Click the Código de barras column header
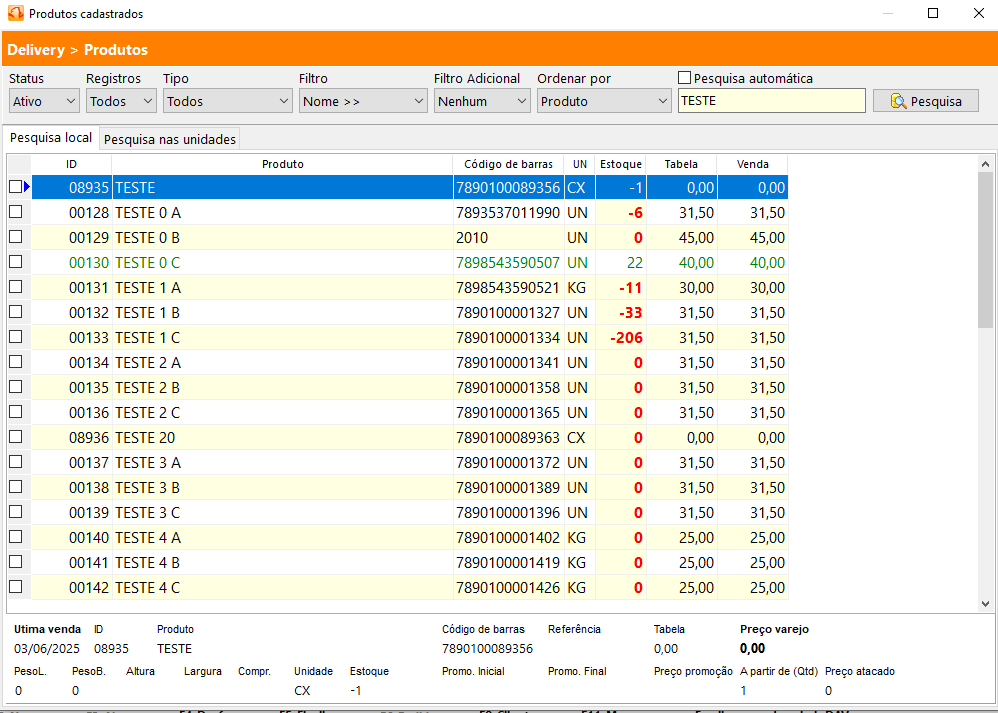 [508, 164]
